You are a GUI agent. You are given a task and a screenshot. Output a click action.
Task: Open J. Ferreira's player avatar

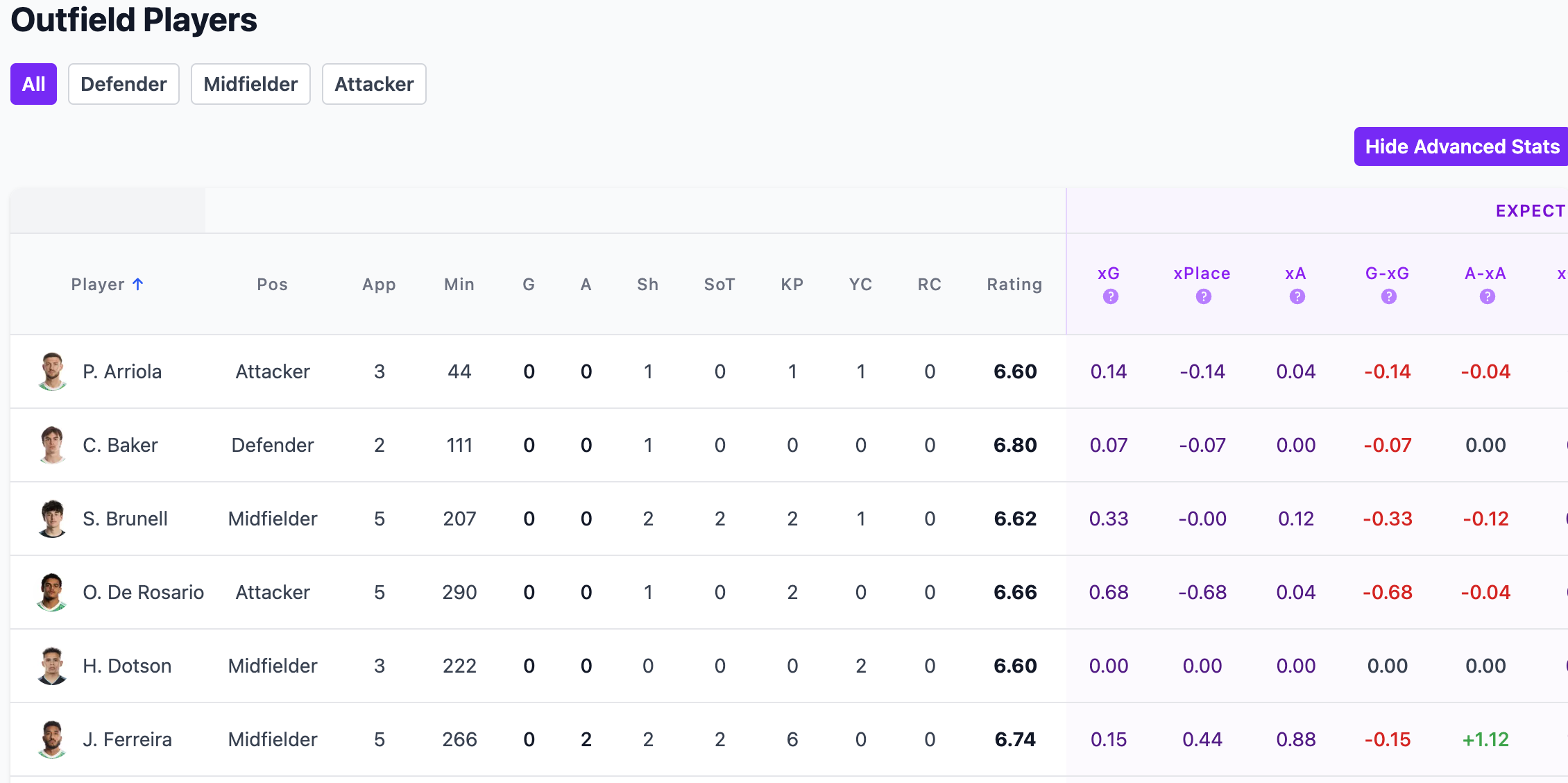coord(52,739)
